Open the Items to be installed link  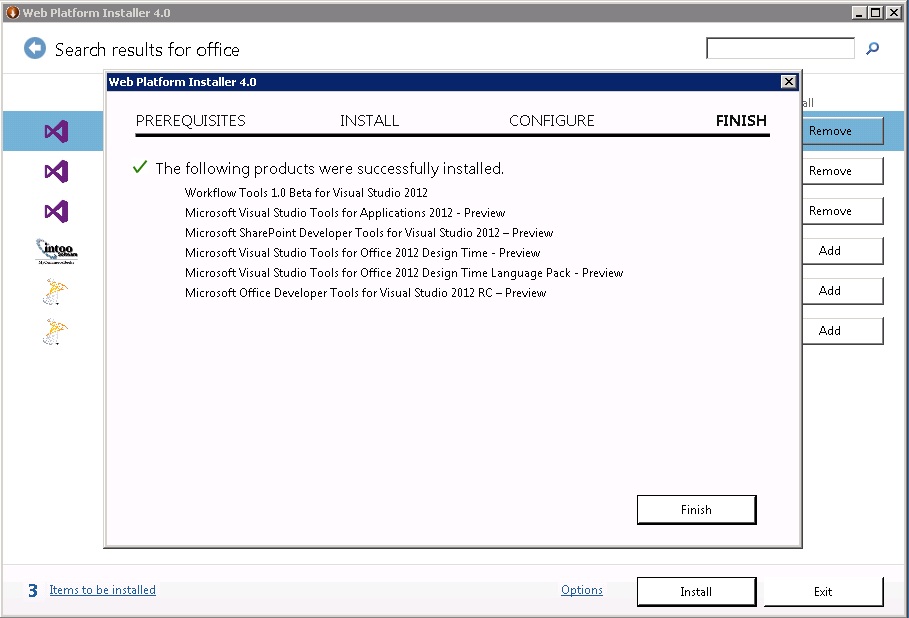click(x=102, y=590)
